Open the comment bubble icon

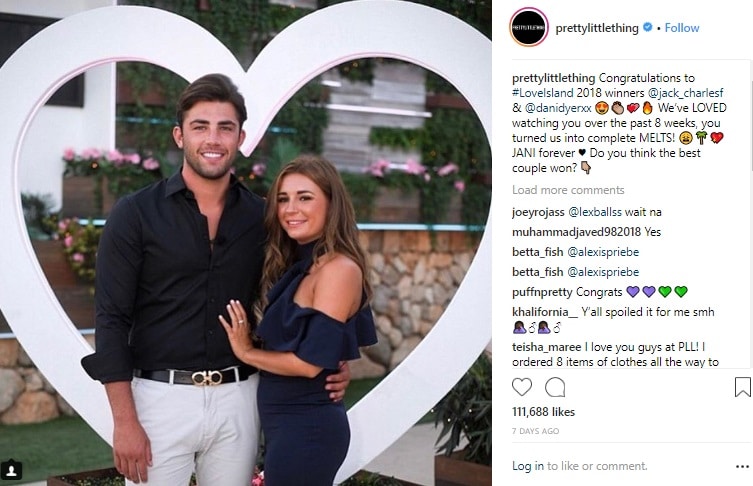[x=555, y=387]
